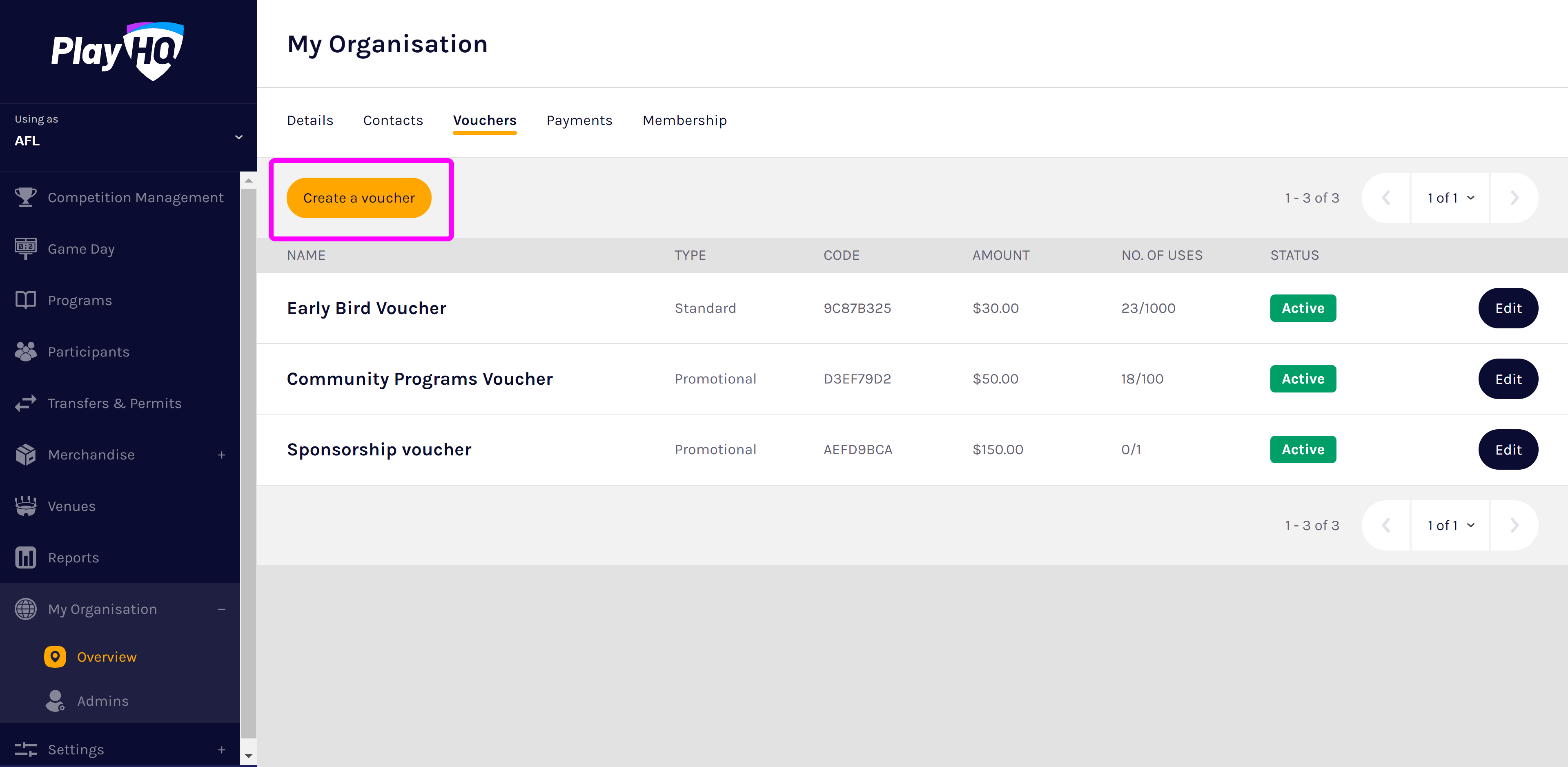The width and height of the screenshot is (1568, 767).
Task: Collapse the My Organisation menu section
Action: click(x=222, y=609)
